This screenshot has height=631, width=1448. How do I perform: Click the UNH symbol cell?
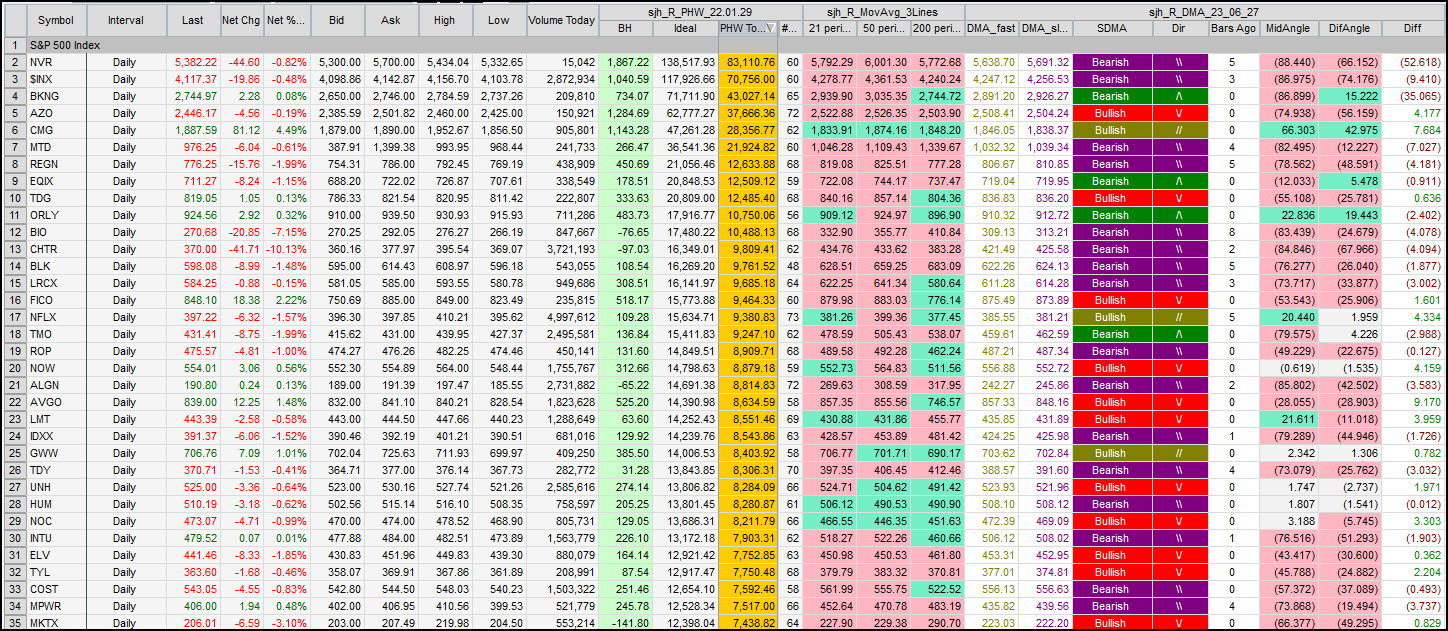tap(56, 487)
